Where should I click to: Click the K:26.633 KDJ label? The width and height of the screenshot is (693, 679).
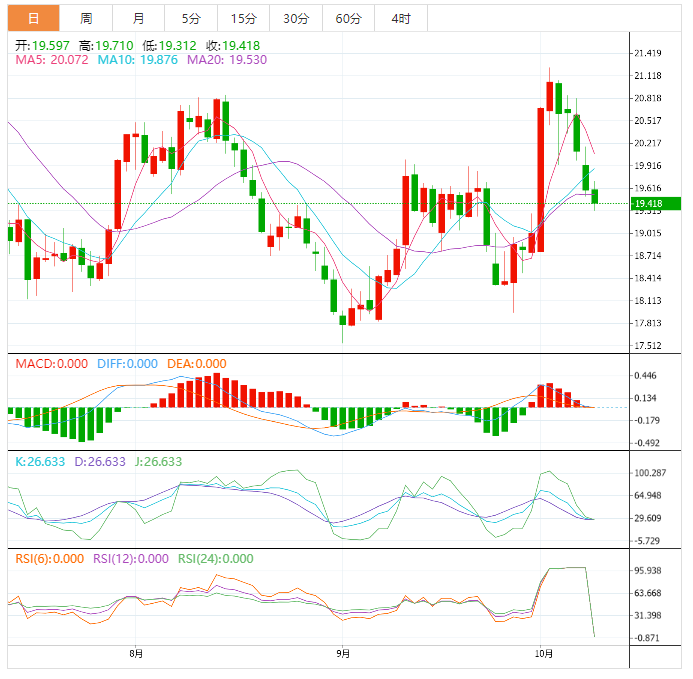pyautogui.click(x=40, y=462)
